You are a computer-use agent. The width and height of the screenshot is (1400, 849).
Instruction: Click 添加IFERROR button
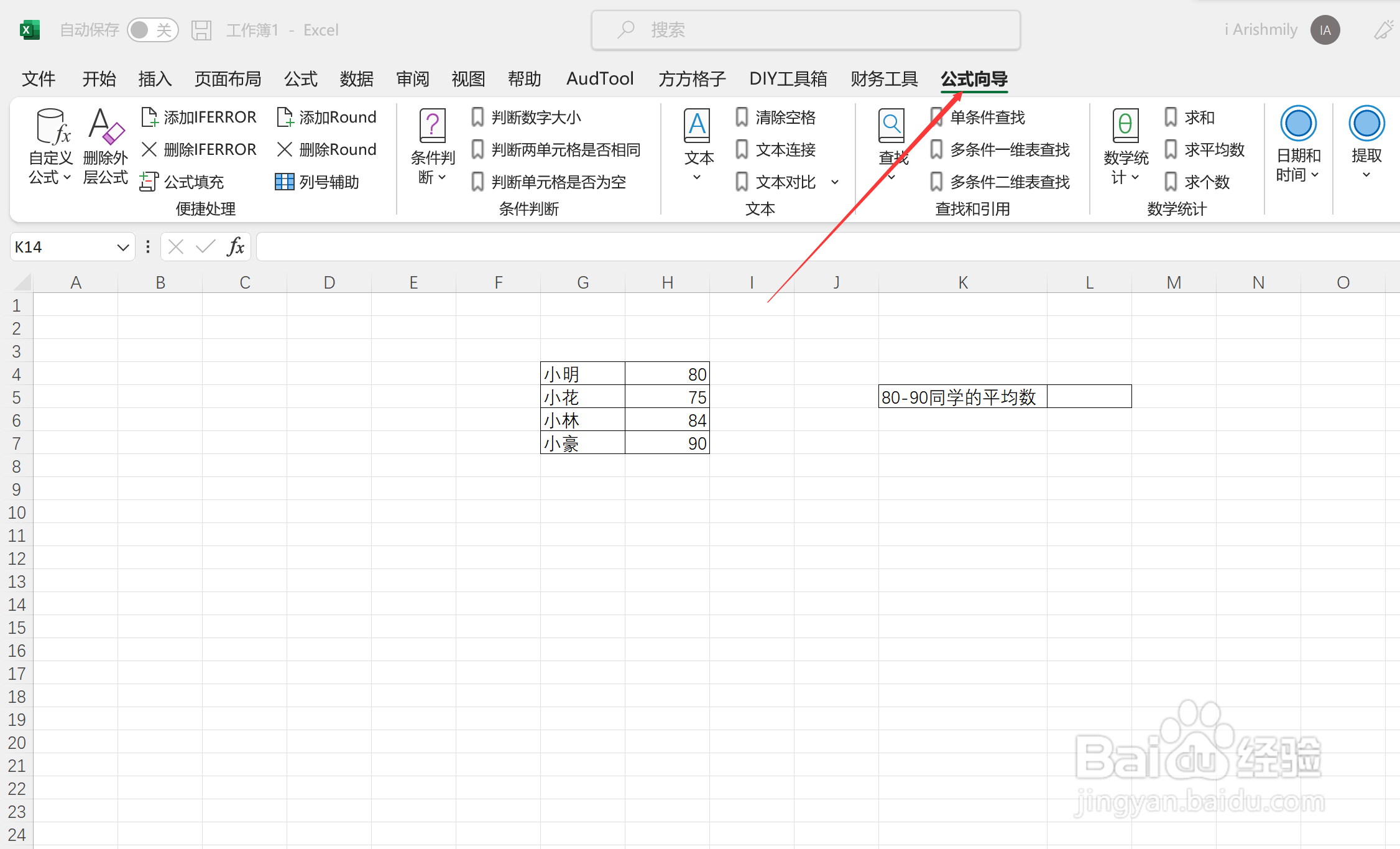199,117
